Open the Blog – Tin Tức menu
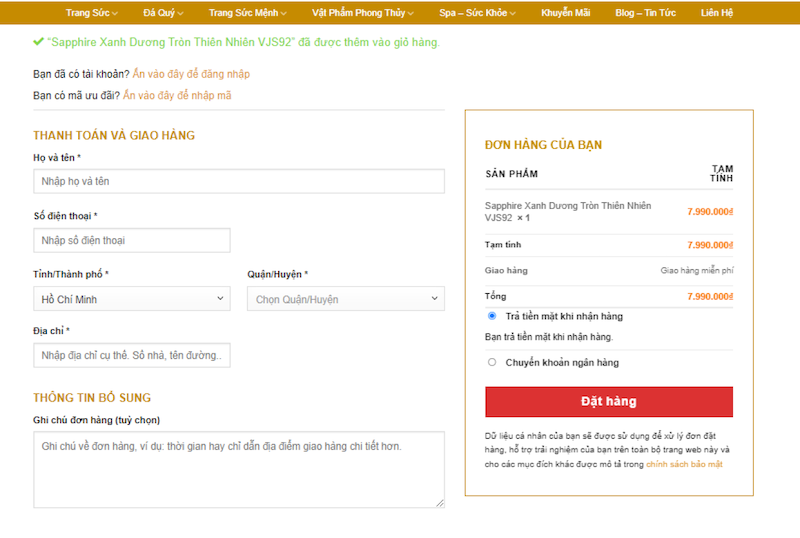The width and height of the screenshot is (800, 538). (645, 13)
